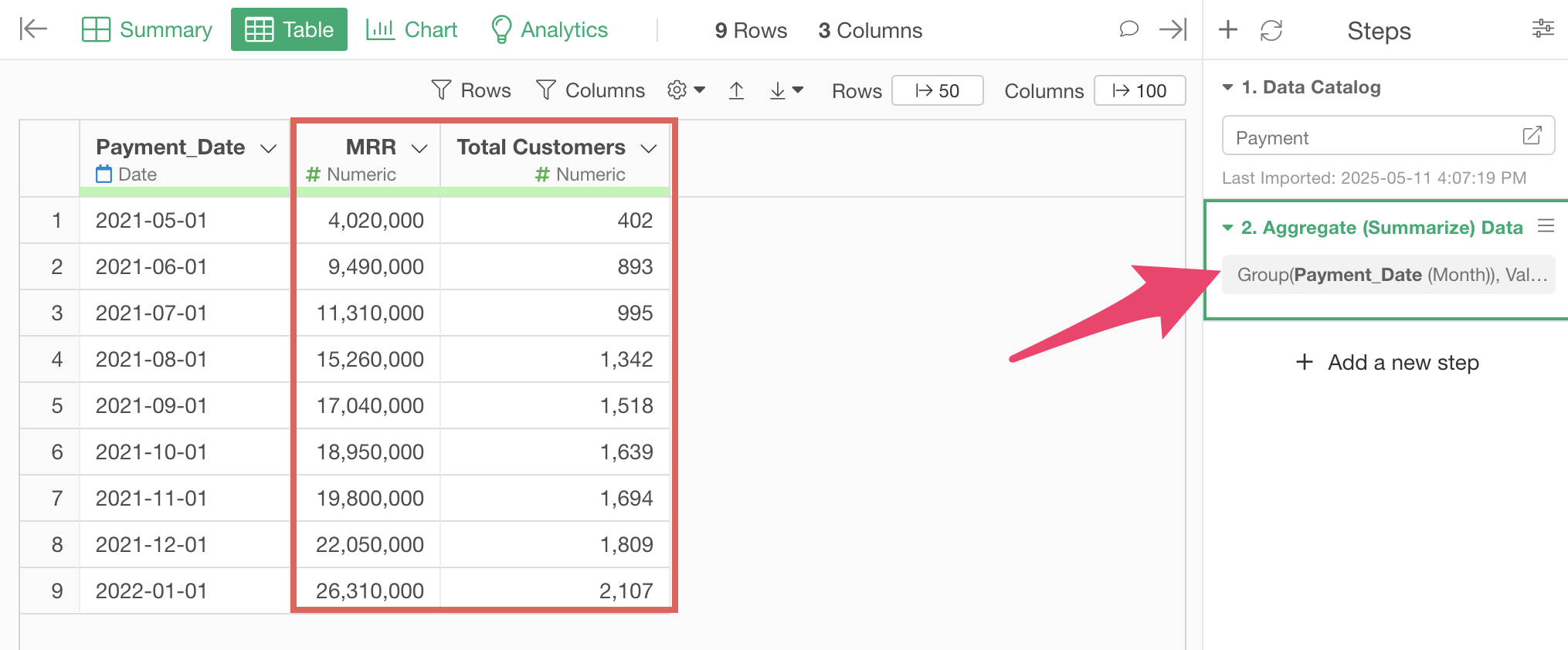The height and width of the screenshot is (650, 1568).
Task: Switch to the Chart tab
Action: (x=412, y=29)
